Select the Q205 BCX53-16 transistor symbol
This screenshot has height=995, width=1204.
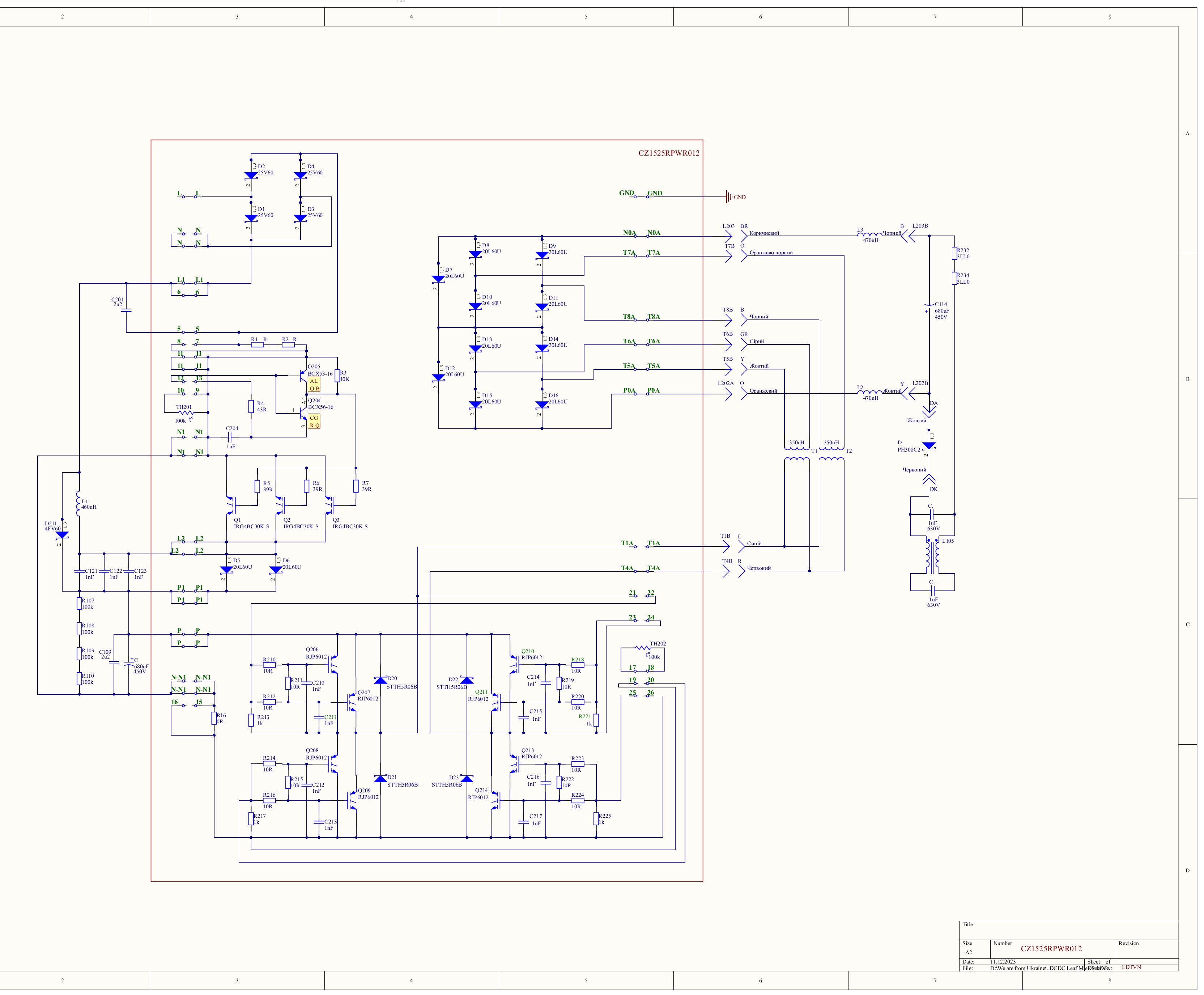pos(303,376)
